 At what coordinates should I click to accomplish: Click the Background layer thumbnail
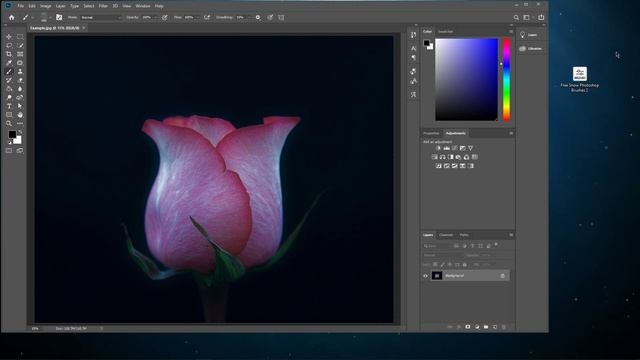point(437,276)
